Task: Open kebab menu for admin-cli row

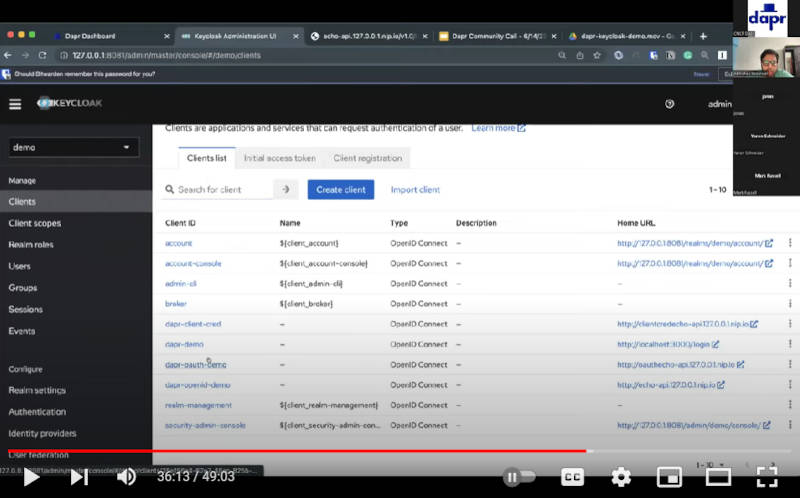Action: point(790,283)
